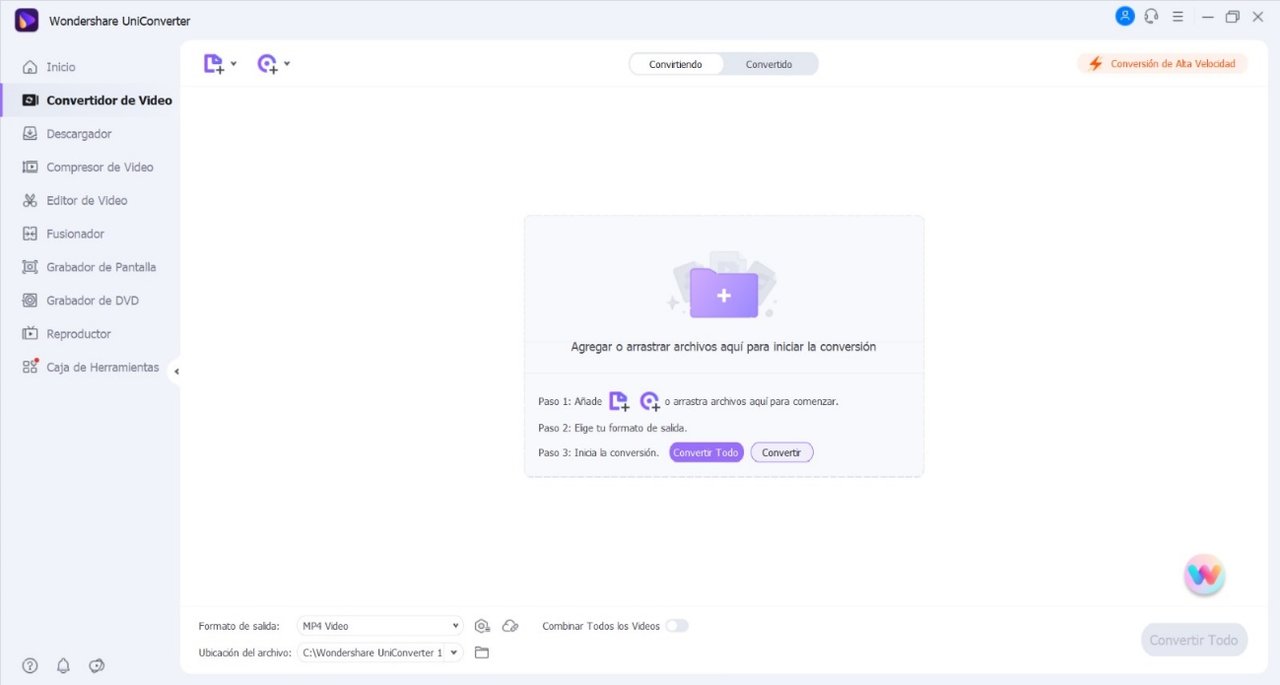Viewport: 1280px width, 685px height.
Task: Toggle Combinar Todos los Videos switch
Action: (x=677, y=626)
